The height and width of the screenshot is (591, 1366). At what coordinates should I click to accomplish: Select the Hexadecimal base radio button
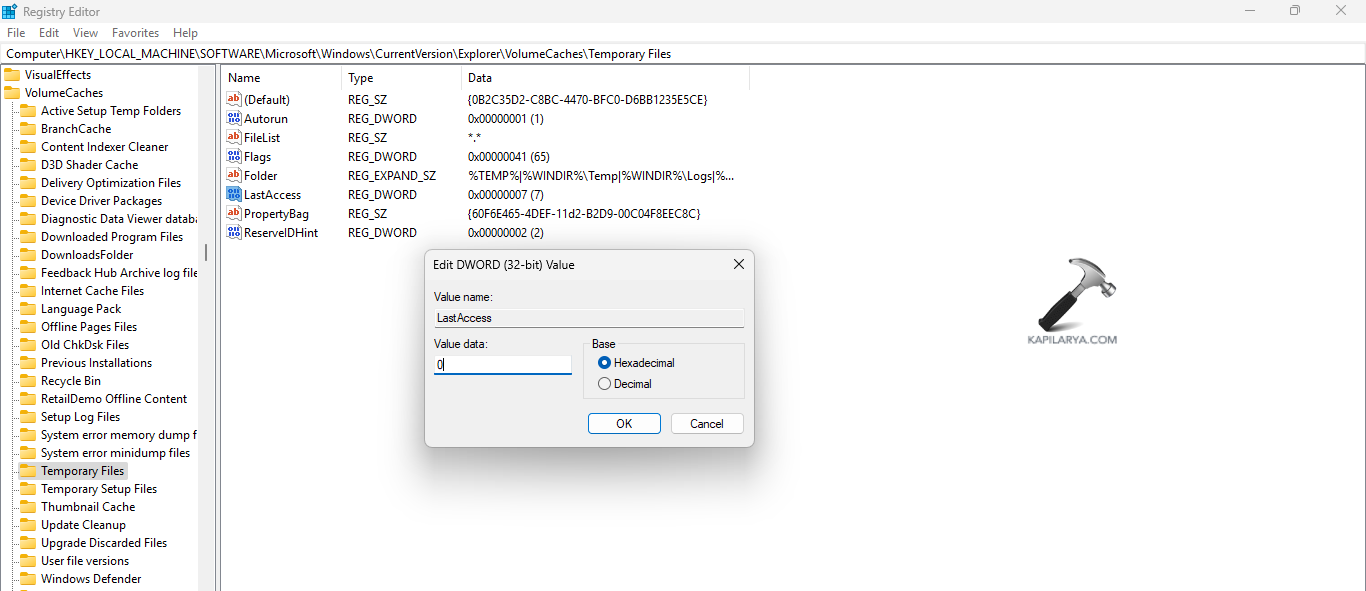click(x=604, y=363)
